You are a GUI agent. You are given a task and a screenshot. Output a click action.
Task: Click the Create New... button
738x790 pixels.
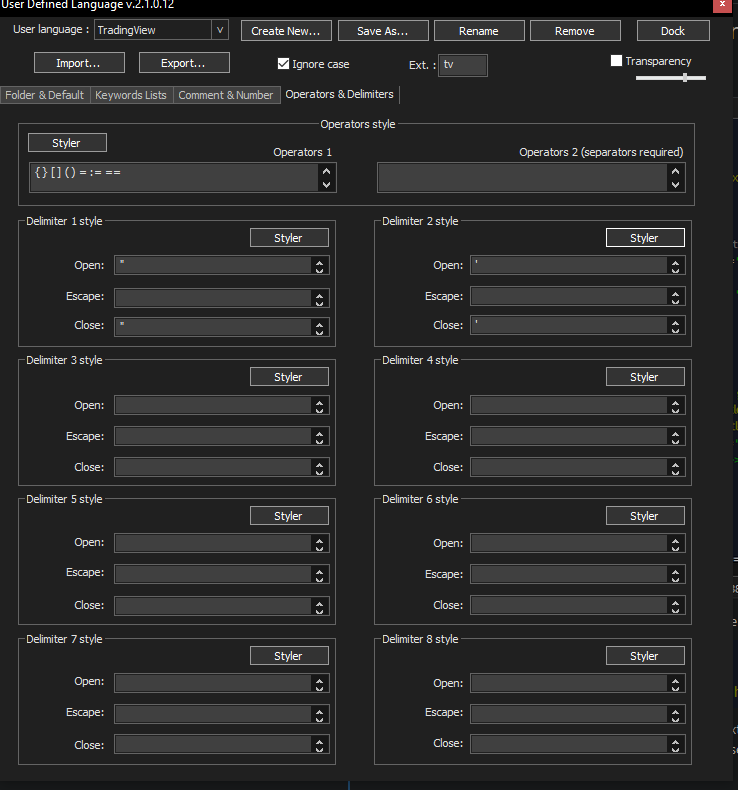(x=286, y=31)
